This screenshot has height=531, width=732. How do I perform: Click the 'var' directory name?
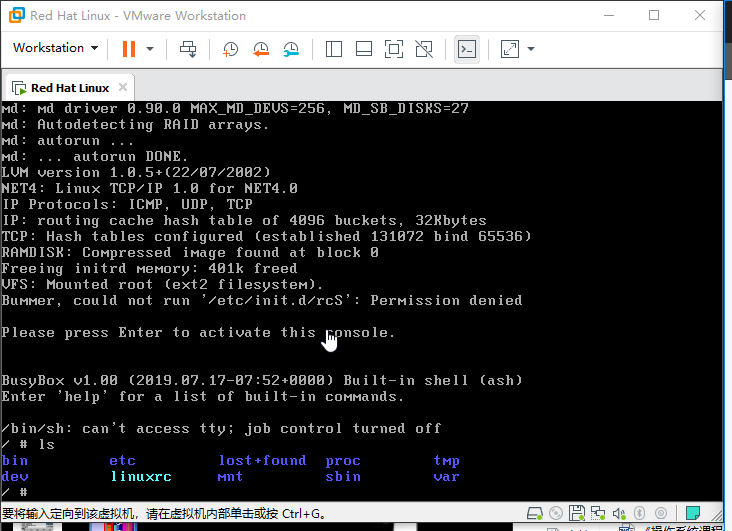click(x=447, y=477)
